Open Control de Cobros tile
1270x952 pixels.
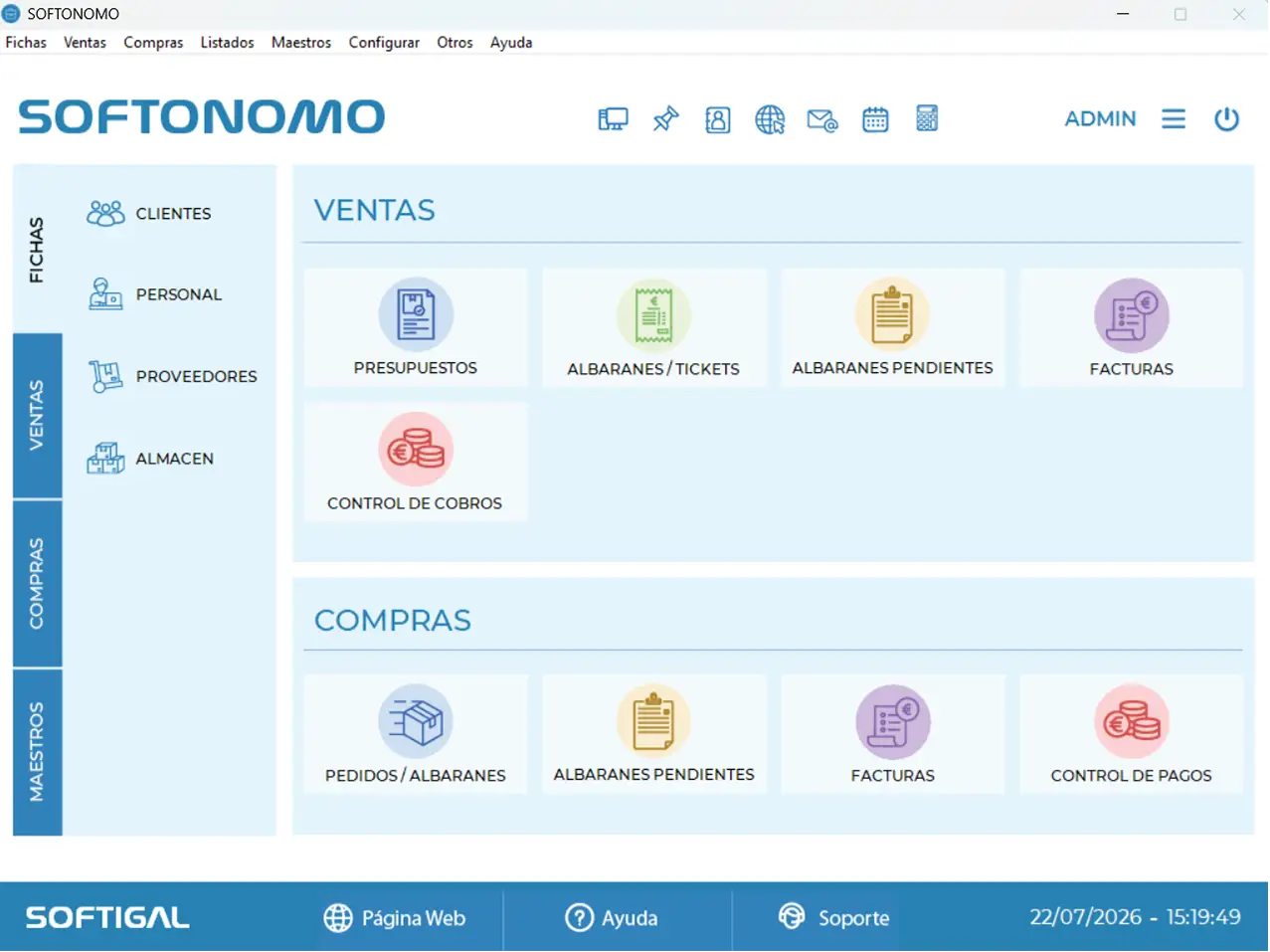click(x=416, y=463)
